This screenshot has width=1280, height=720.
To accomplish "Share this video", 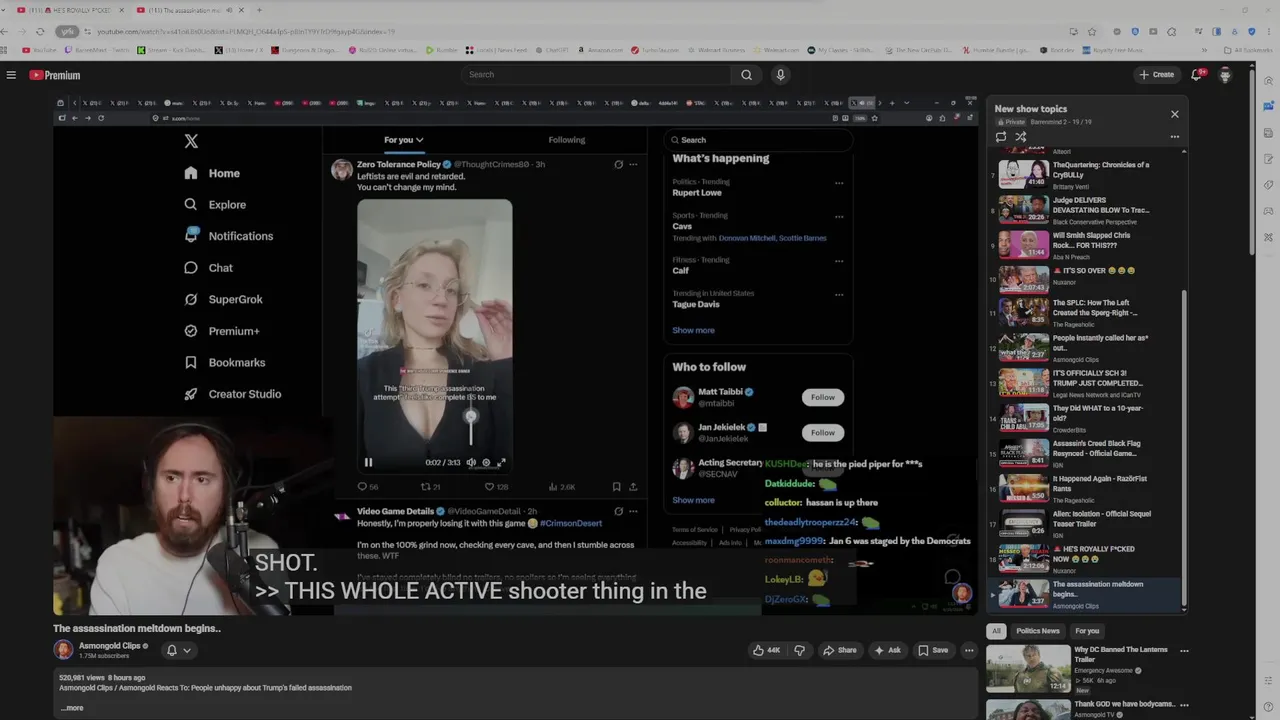I will click(839, 650).
